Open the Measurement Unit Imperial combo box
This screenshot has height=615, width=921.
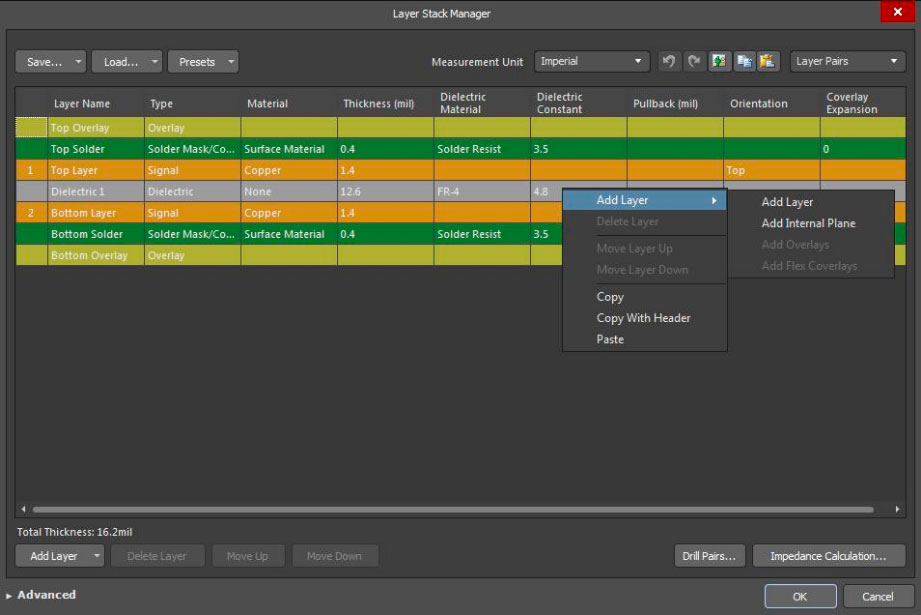(x=591, y=61)
